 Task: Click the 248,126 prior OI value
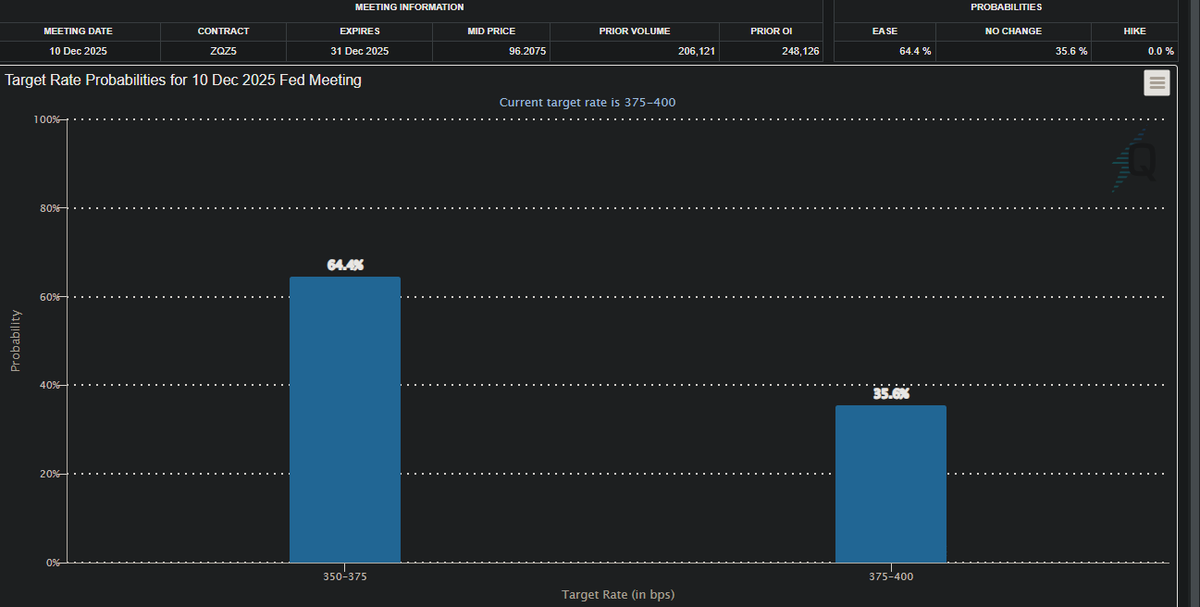(x=799, y=51)
